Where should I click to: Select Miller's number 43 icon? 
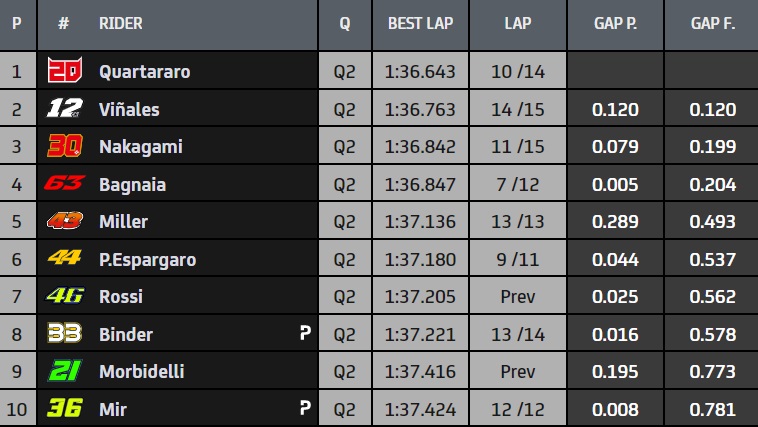(x=64, y=221)
